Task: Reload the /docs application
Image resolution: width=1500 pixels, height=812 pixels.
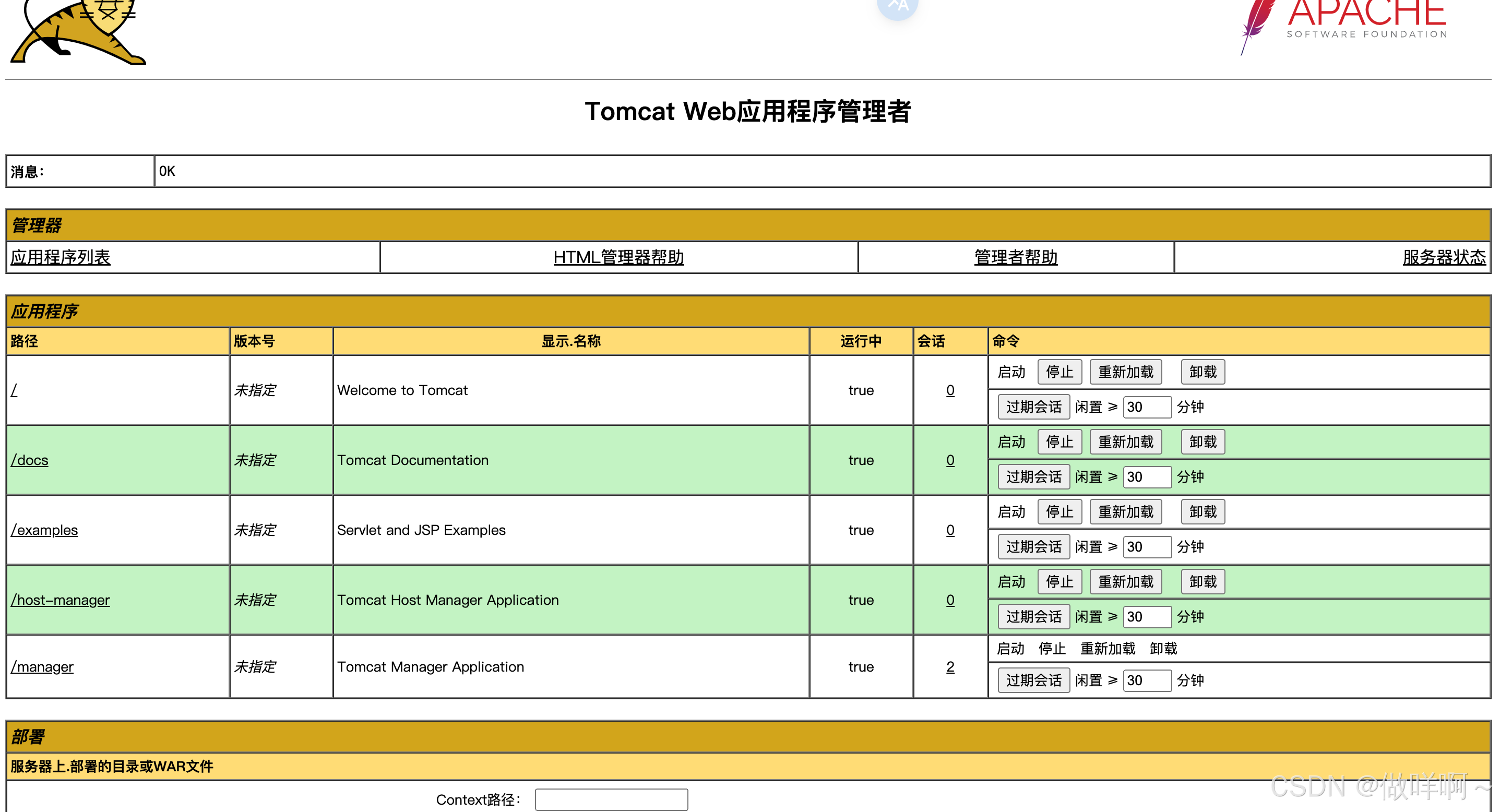Action: (x=1126, y=442)
